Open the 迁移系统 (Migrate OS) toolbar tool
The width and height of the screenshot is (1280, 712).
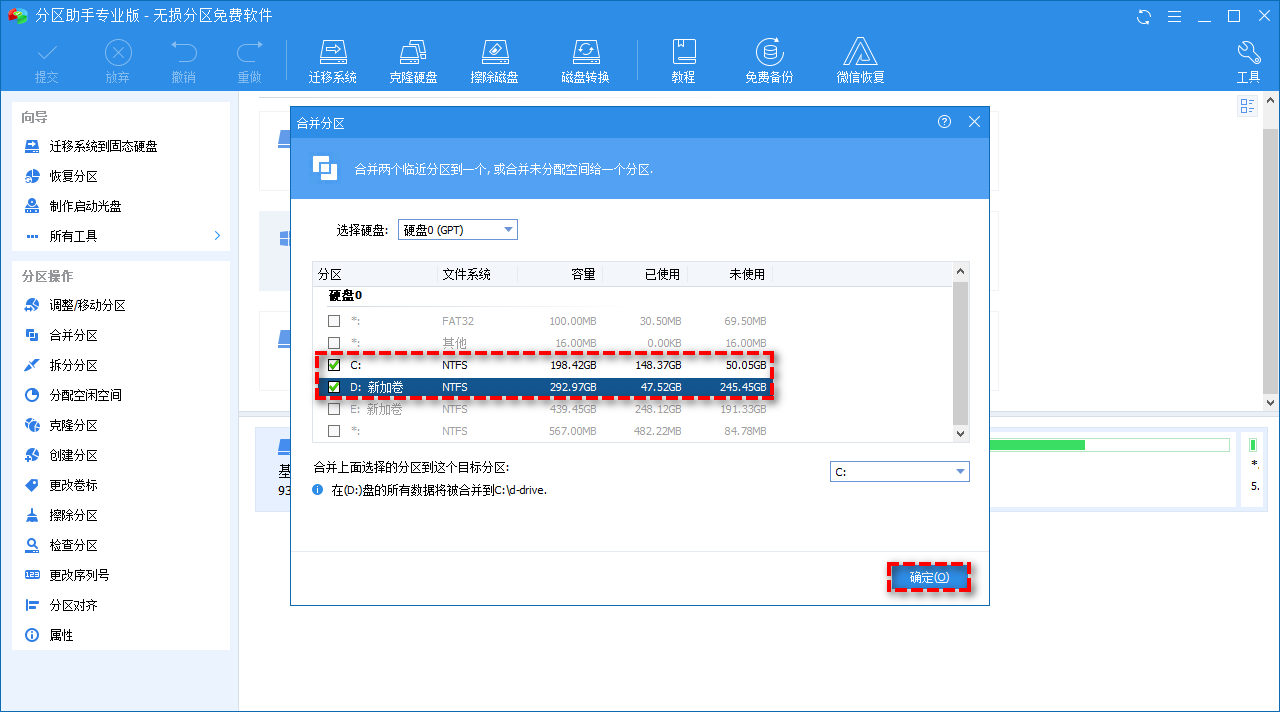[x=333, y=58]
